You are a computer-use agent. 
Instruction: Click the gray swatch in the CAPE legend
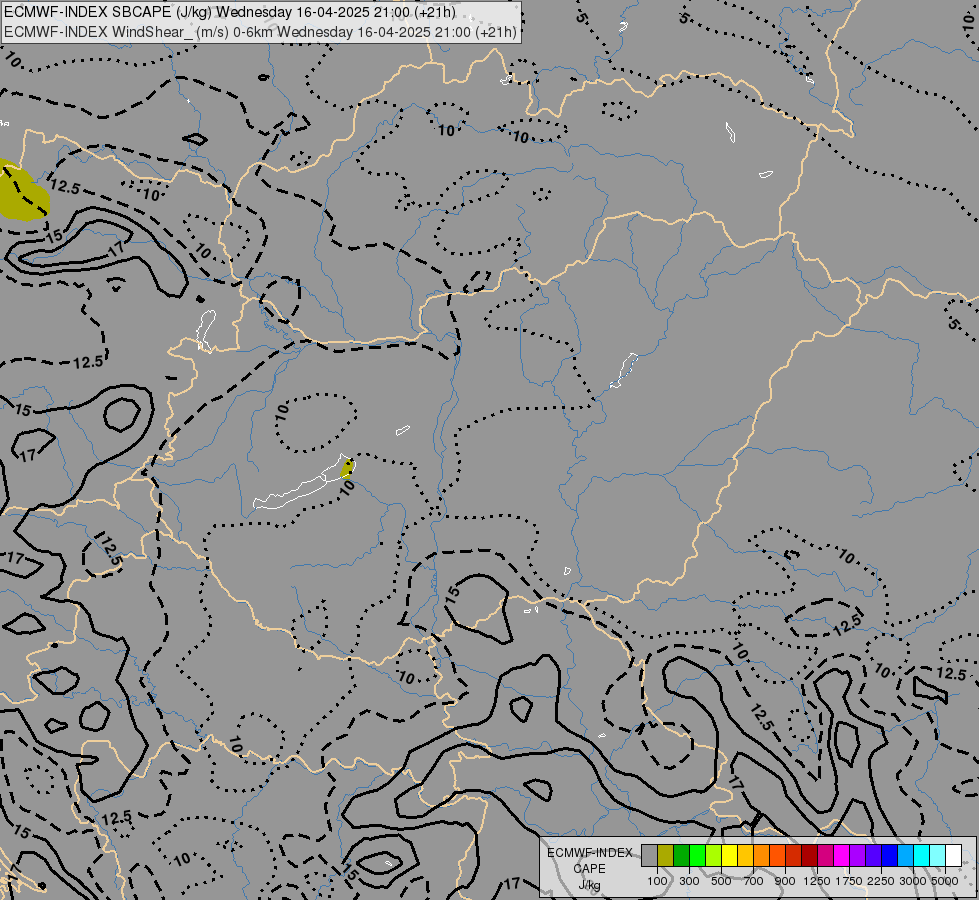coord(649,856)
